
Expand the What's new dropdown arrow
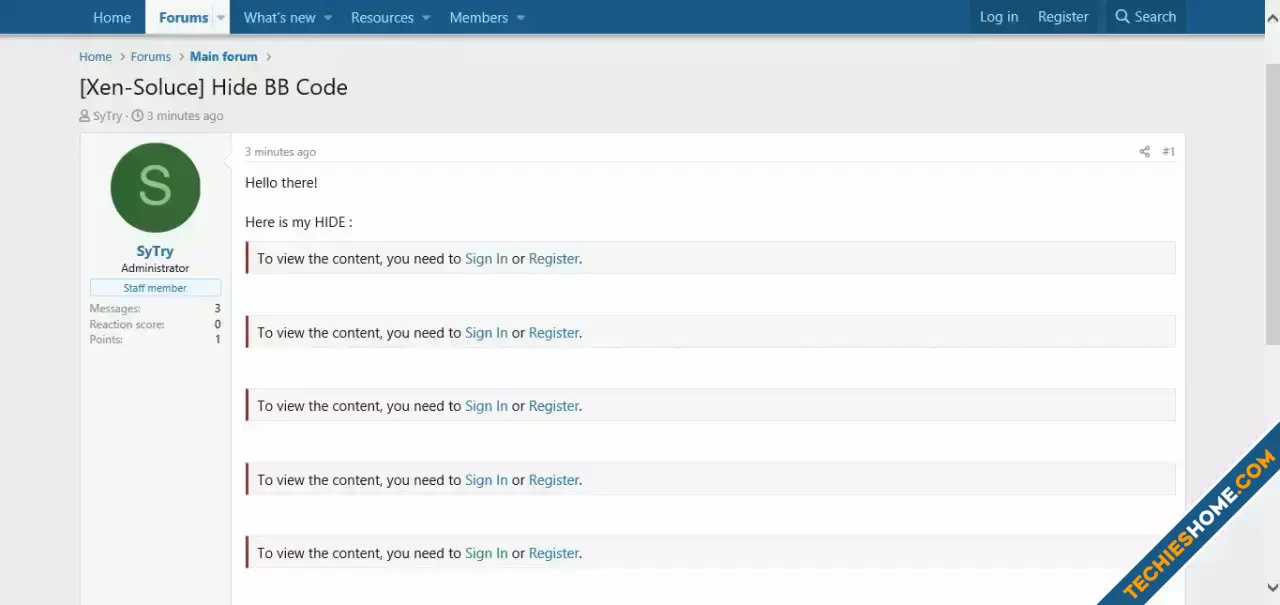point(328,17)
